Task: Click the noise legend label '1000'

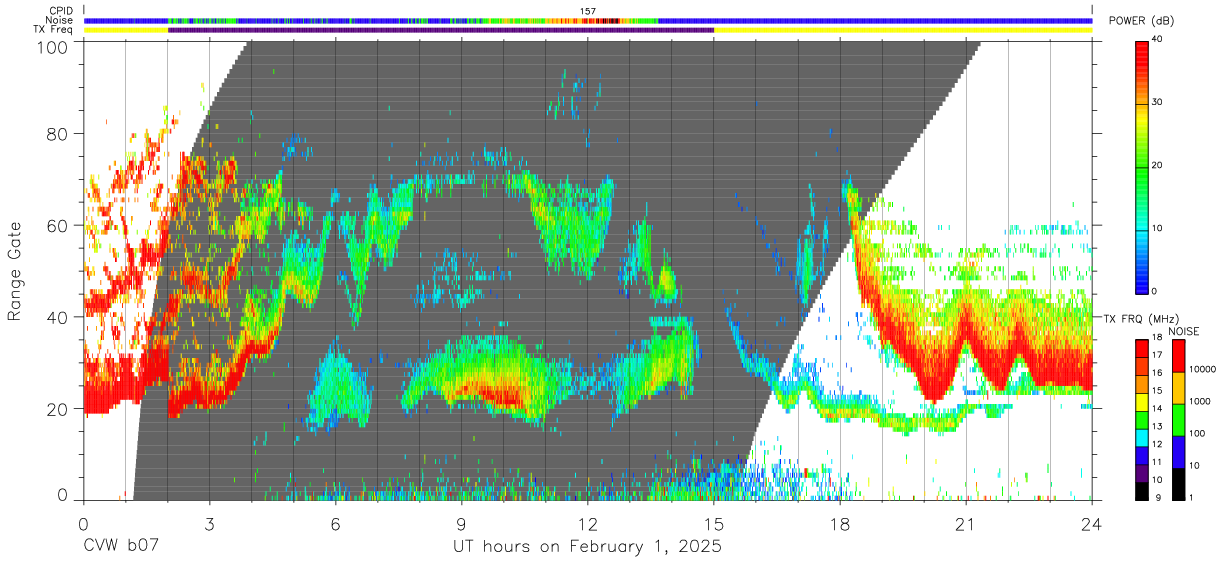Action: pyautogui.click(x=1200, y=401)
